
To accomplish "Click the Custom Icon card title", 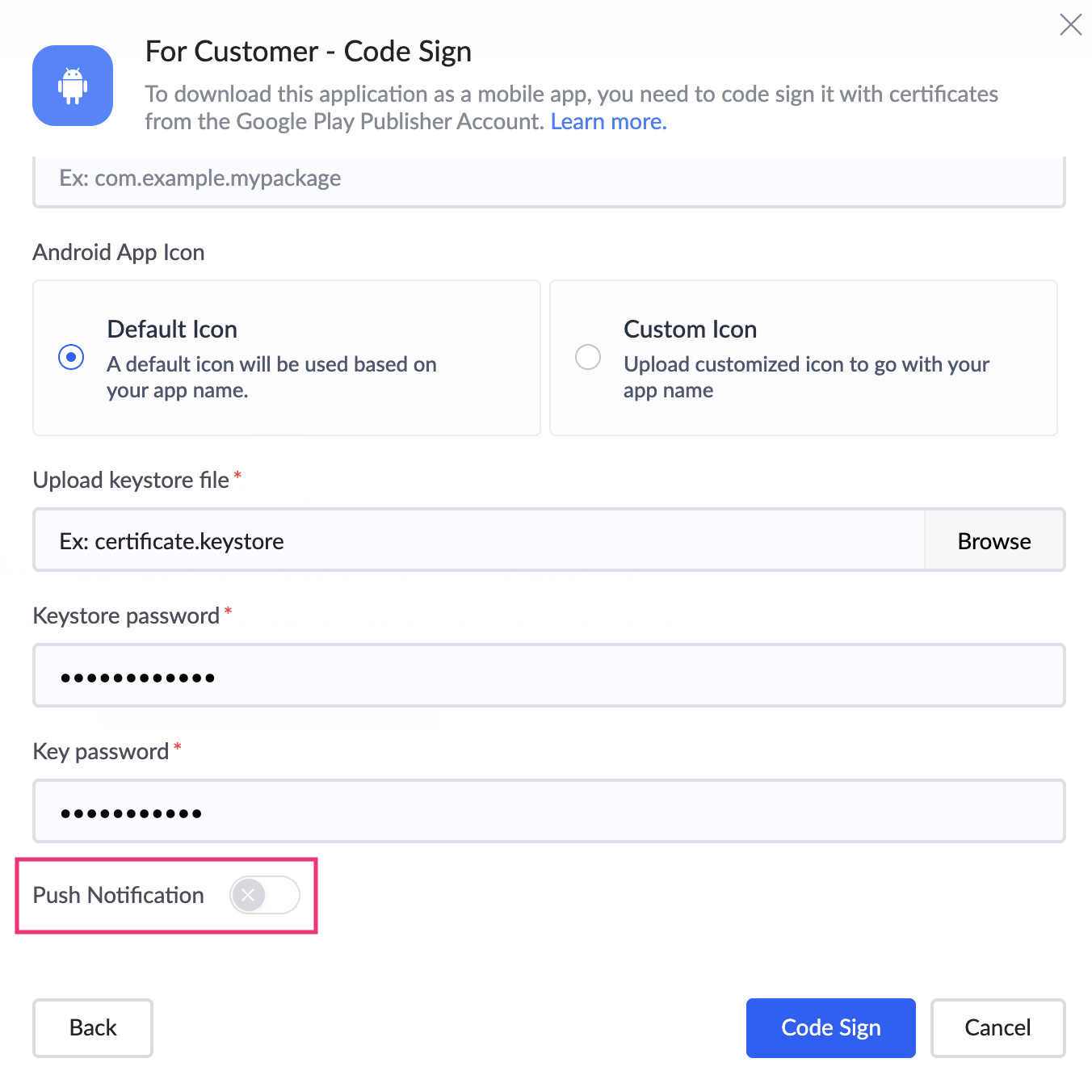I will pyautogui.click(x=691, y=330).
